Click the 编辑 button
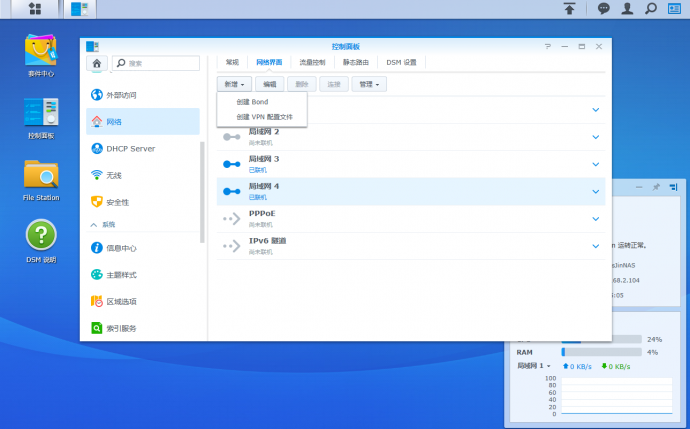This screenshot has width=690, height=429. coord(269,85)
